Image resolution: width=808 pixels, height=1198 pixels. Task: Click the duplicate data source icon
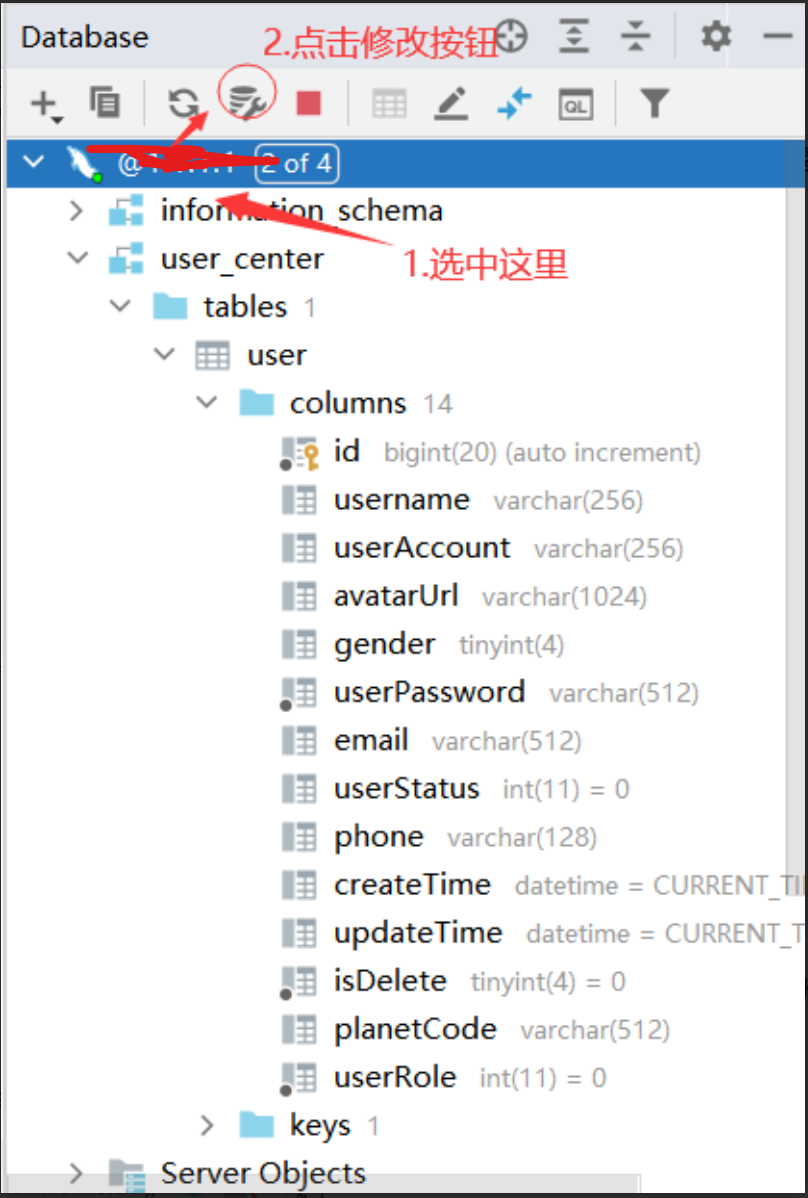(x=104, y=102)
